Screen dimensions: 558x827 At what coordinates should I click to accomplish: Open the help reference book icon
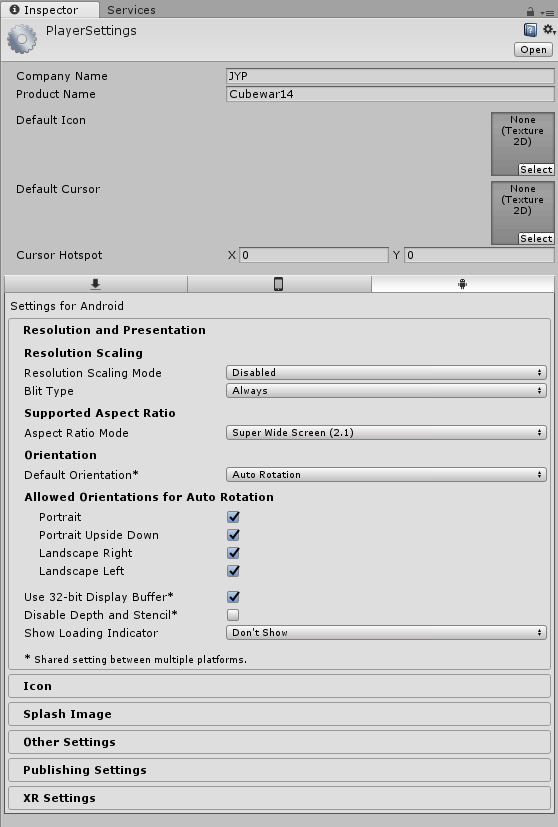point(530,30)
